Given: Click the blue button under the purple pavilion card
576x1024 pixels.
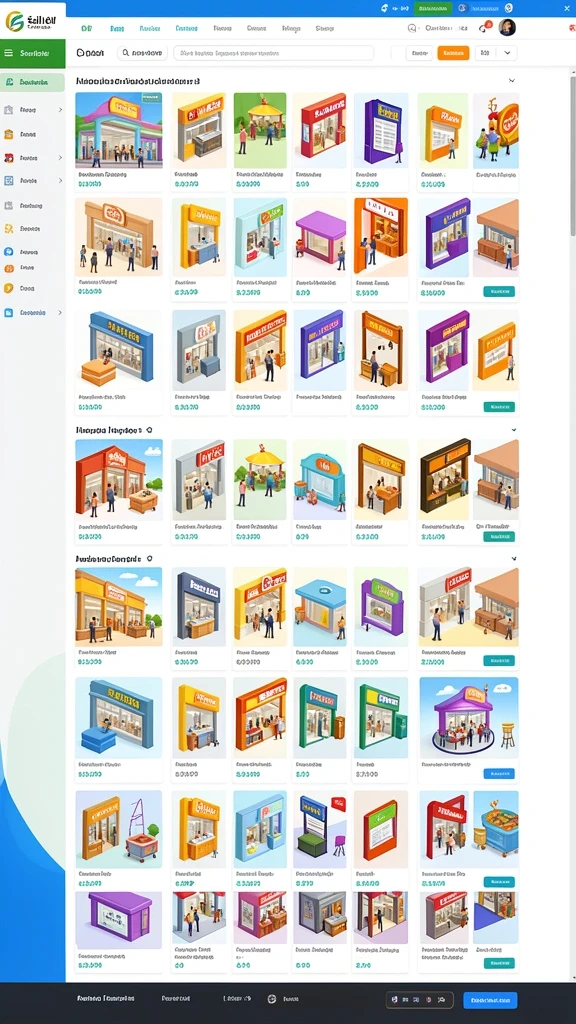Looking at the screenshot, I should tap(499, 774).
